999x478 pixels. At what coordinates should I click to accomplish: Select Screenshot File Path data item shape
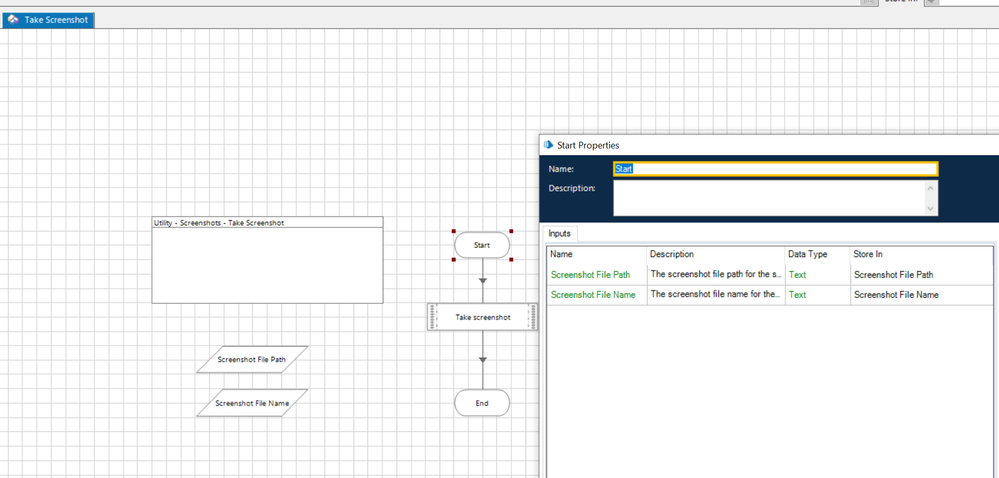(x=252, y=359)
